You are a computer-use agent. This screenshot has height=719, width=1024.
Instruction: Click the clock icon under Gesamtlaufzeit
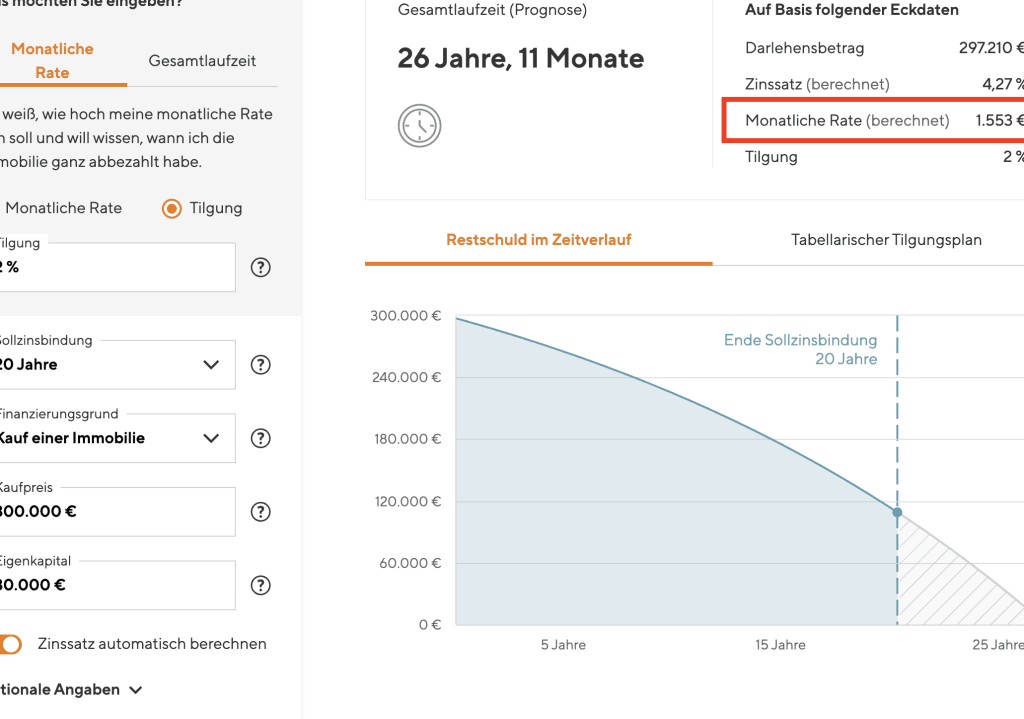point(419,126)
